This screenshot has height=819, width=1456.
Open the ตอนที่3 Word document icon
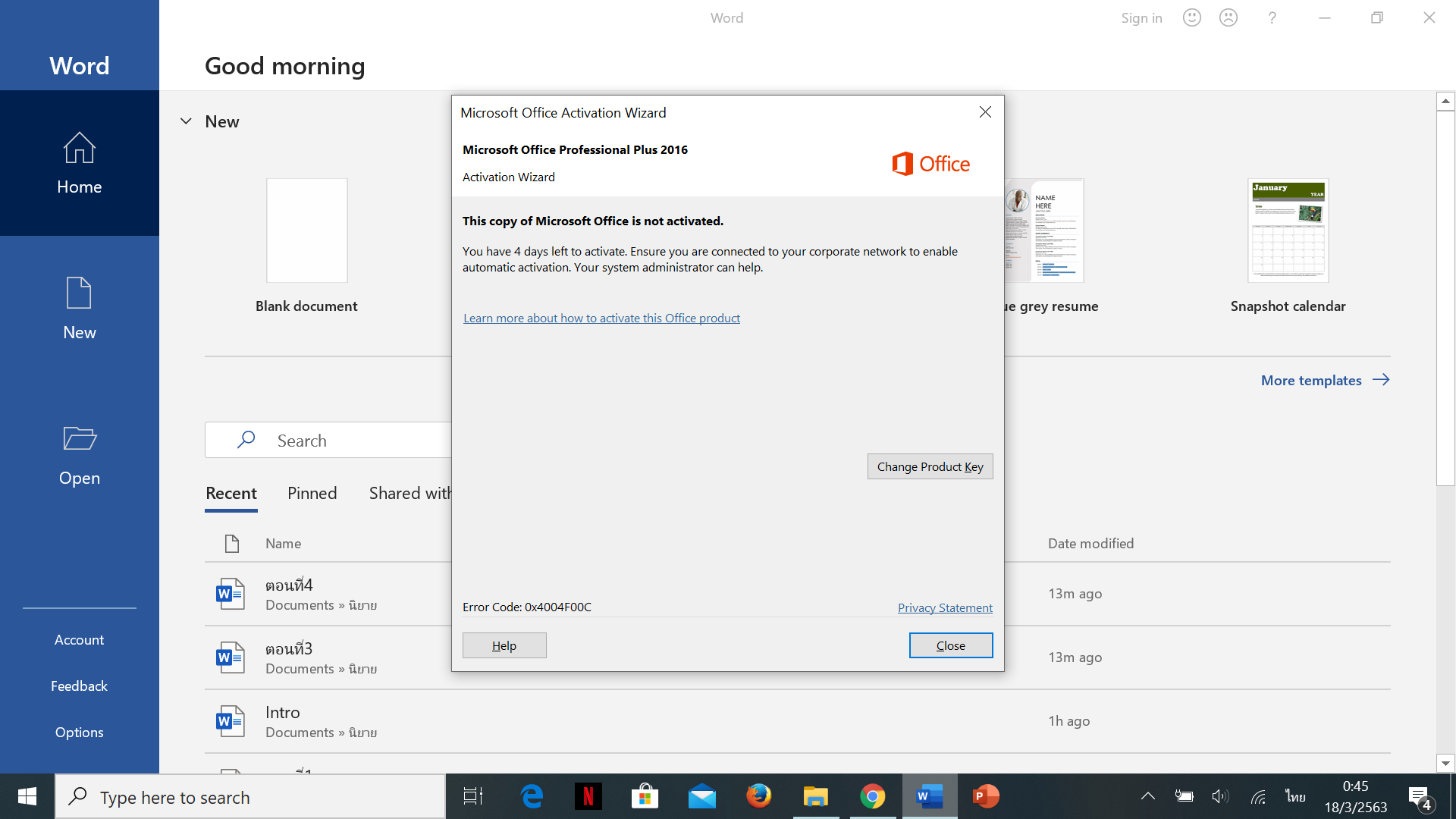click(x=230, y=657)
